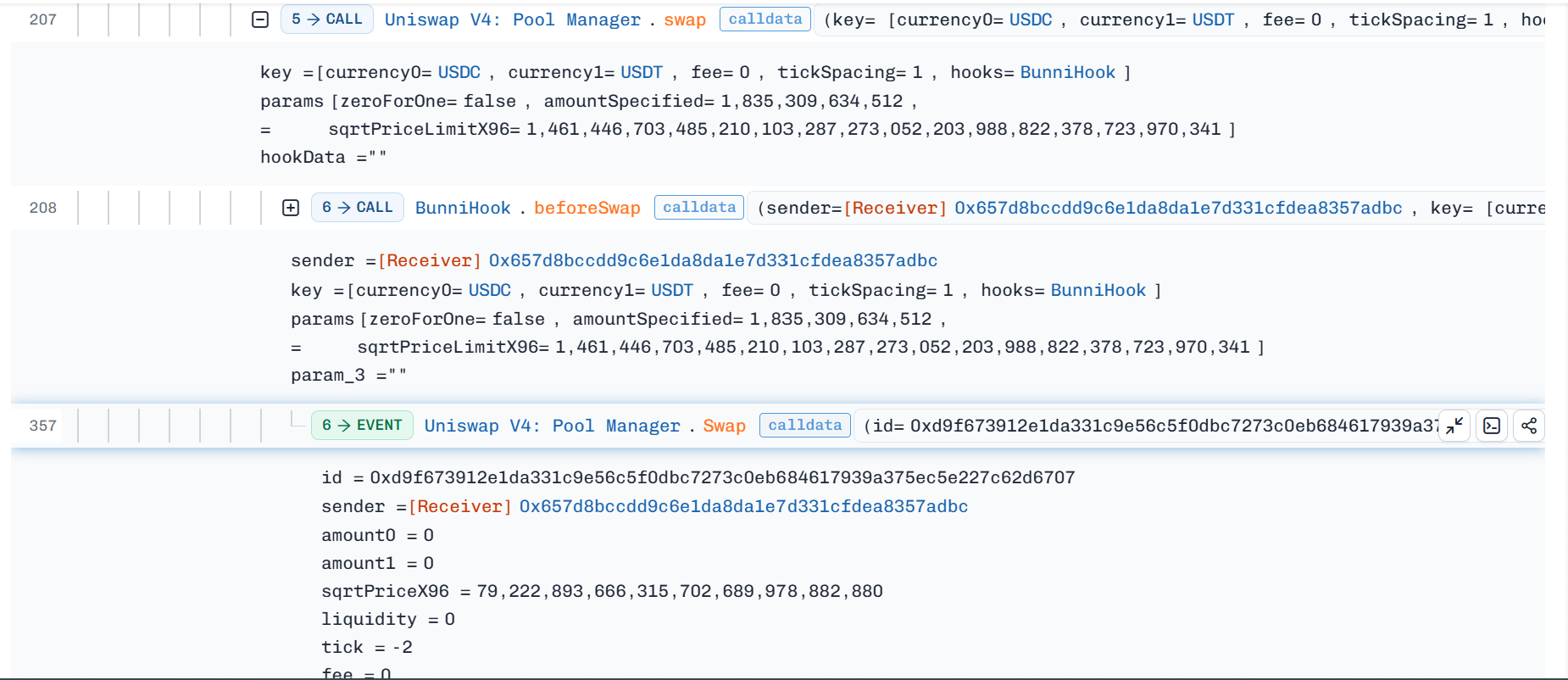Click the 'amount0 = 0' line
This screenshot has width=1568, height=680.
[x=378, y=535]
